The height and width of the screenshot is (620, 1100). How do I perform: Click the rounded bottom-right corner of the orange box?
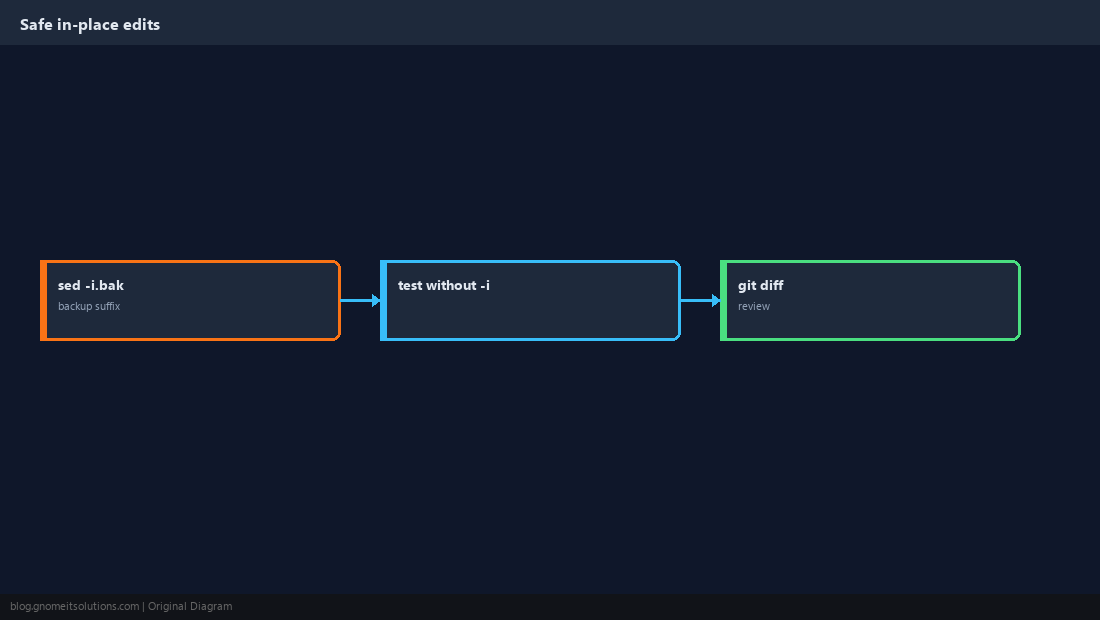[337, 337]
